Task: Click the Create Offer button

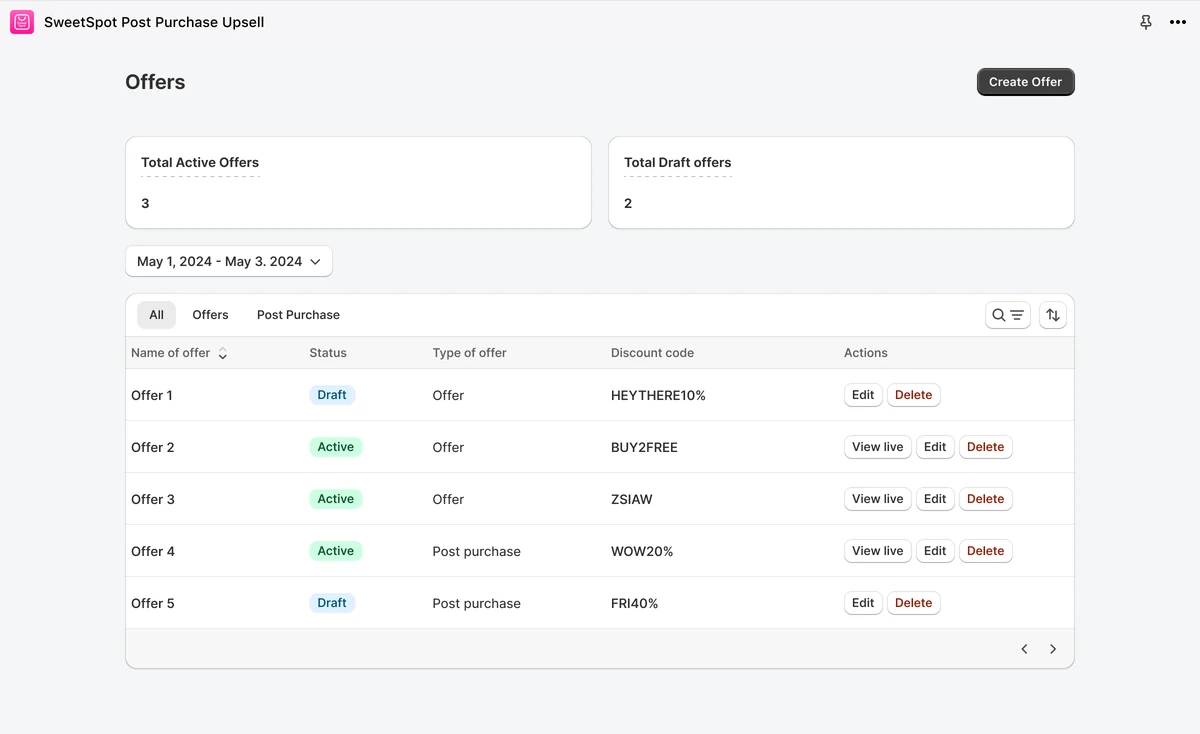Action: click(x=1026, y=82)
